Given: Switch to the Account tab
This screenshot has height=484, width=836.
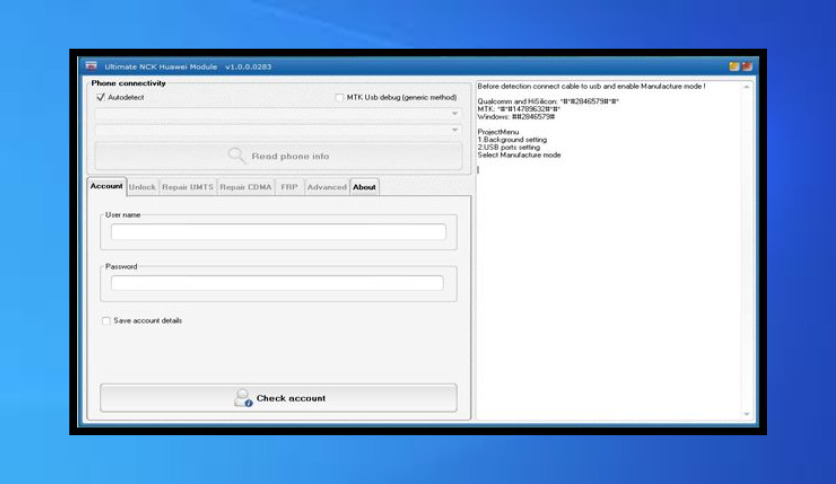Looking at the screenshot, I should (106, 186).
